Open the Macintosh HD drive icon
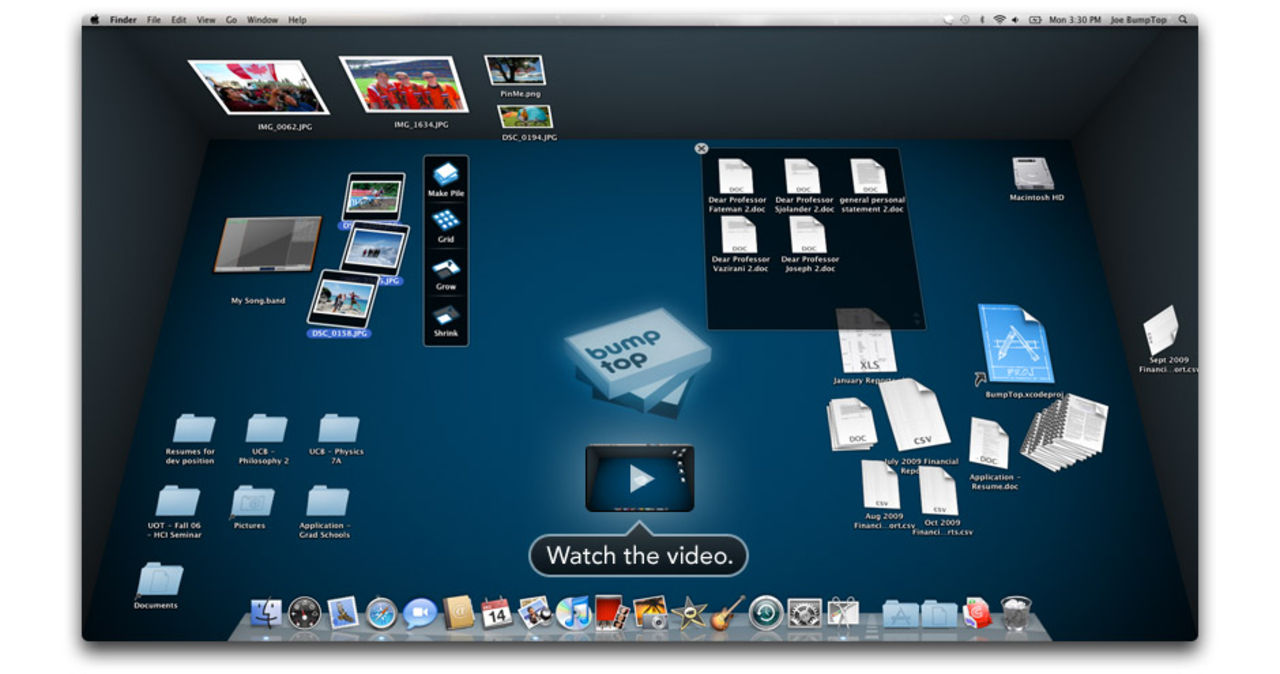1280x674 pixels. [1035, 174]
